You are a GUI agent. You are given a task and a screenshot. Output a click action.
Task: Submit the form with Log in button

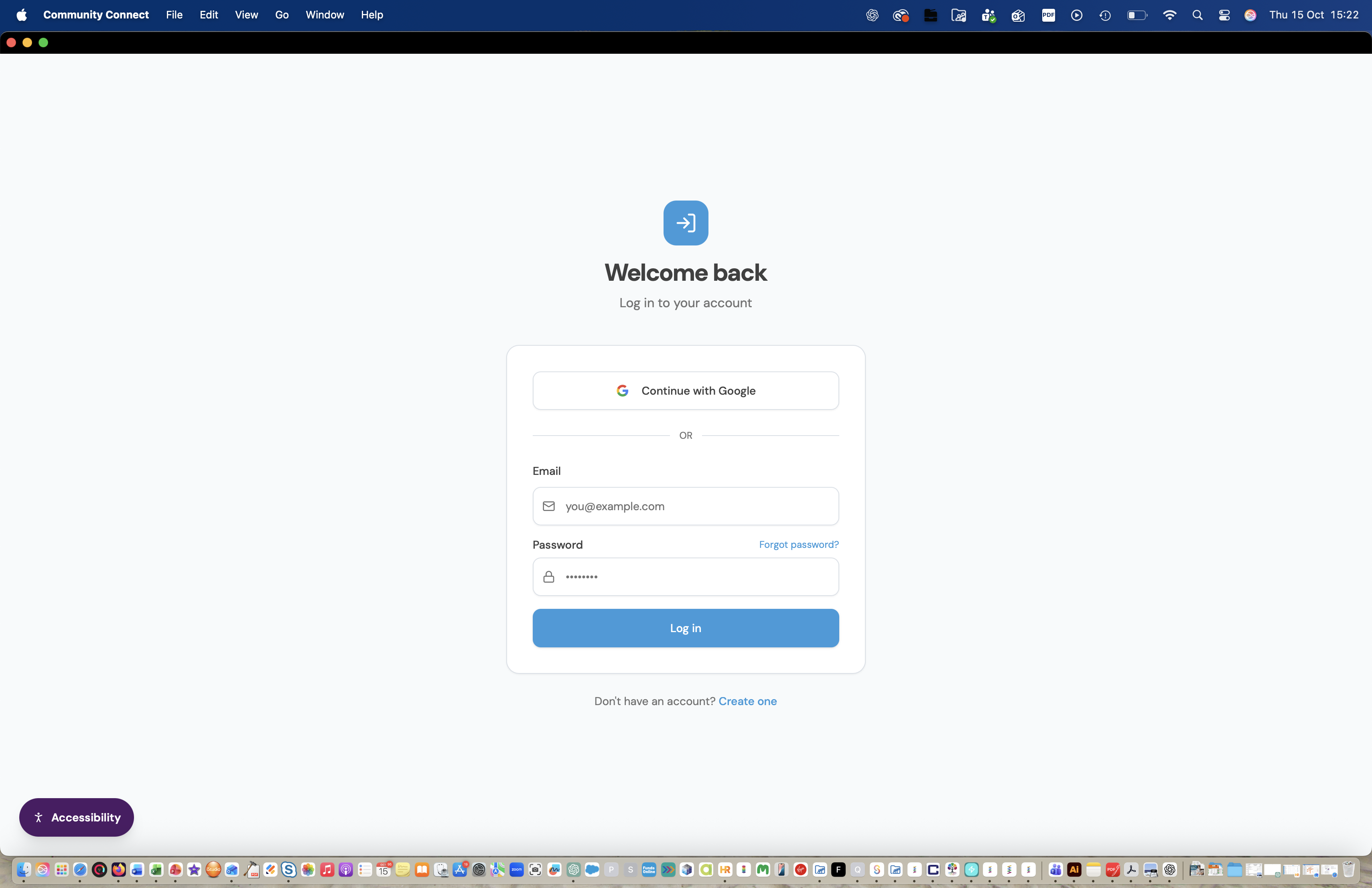pos(686,628)
